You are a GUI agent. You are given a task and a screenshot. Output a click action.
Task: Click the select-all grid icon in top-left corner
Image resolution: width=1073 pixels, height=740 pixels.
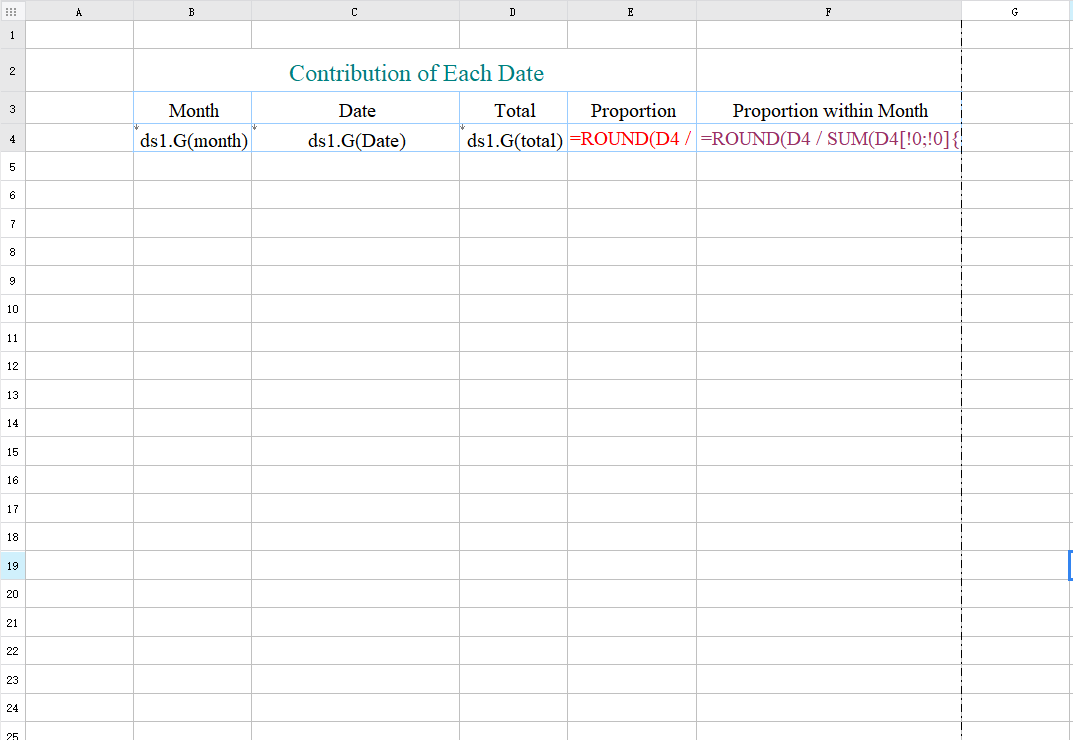(12, 11)
